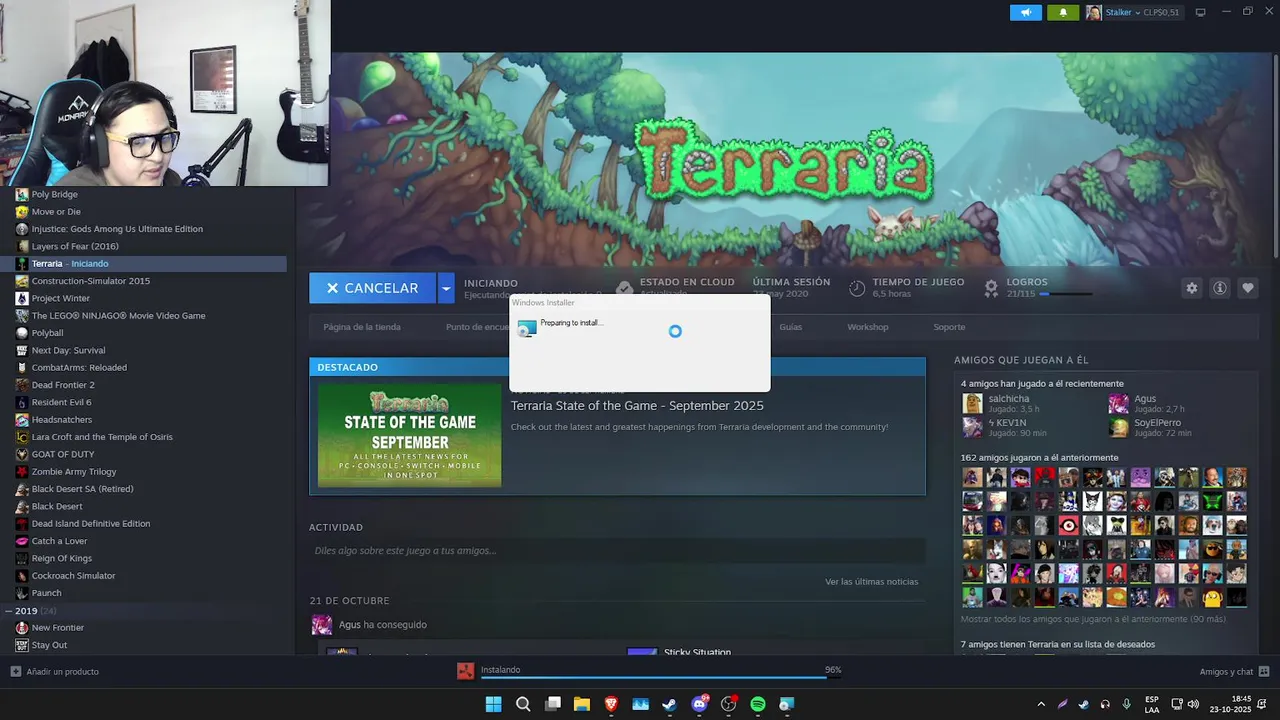Screen dimensions: 1280x720
Task: Click the Stalker profile avatar
Action: pyautogui.click(x=1094, y=12)
